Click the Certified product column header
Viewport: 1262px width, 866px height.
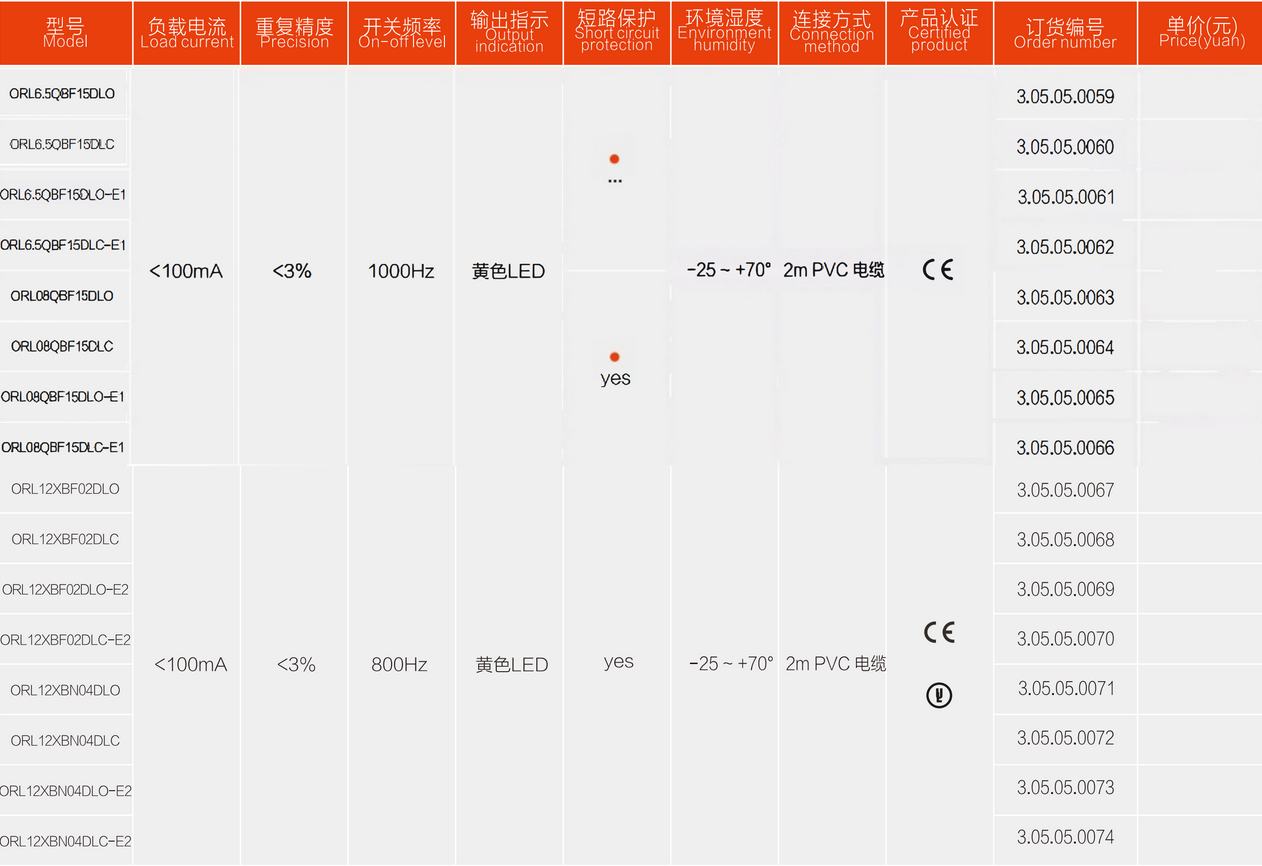pos(939,33)
